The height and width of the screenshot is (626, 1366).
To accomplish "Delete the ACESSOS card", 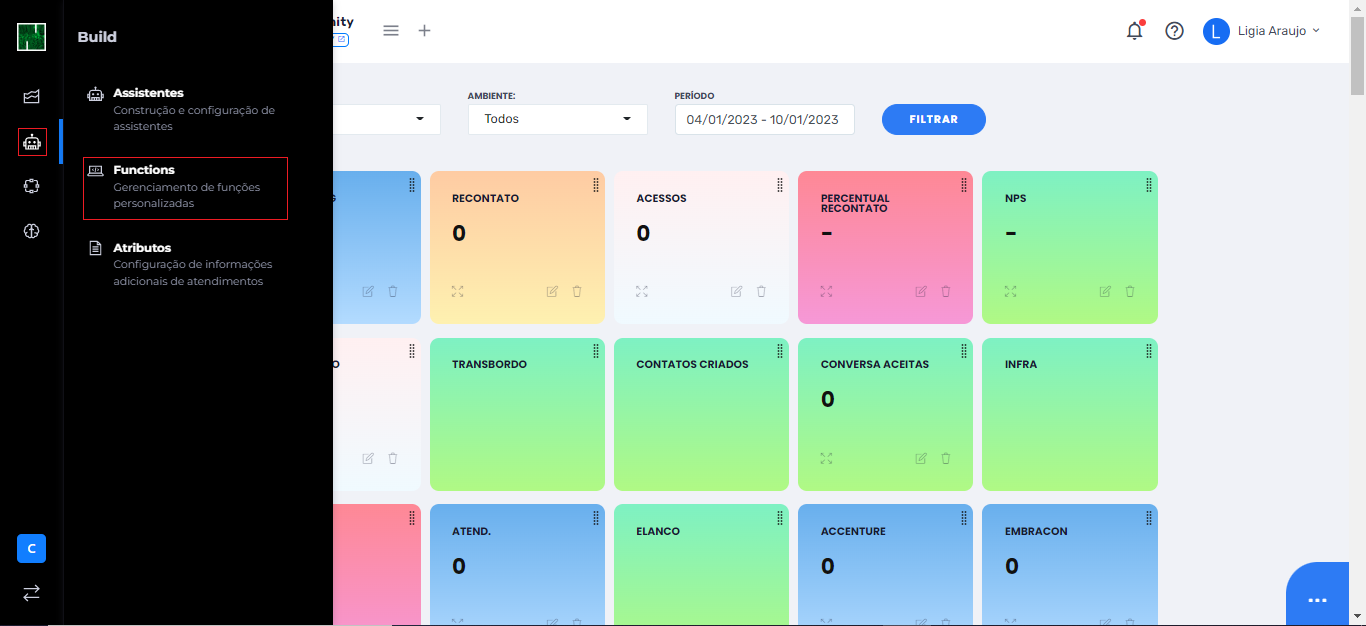I will pos(761,291).
